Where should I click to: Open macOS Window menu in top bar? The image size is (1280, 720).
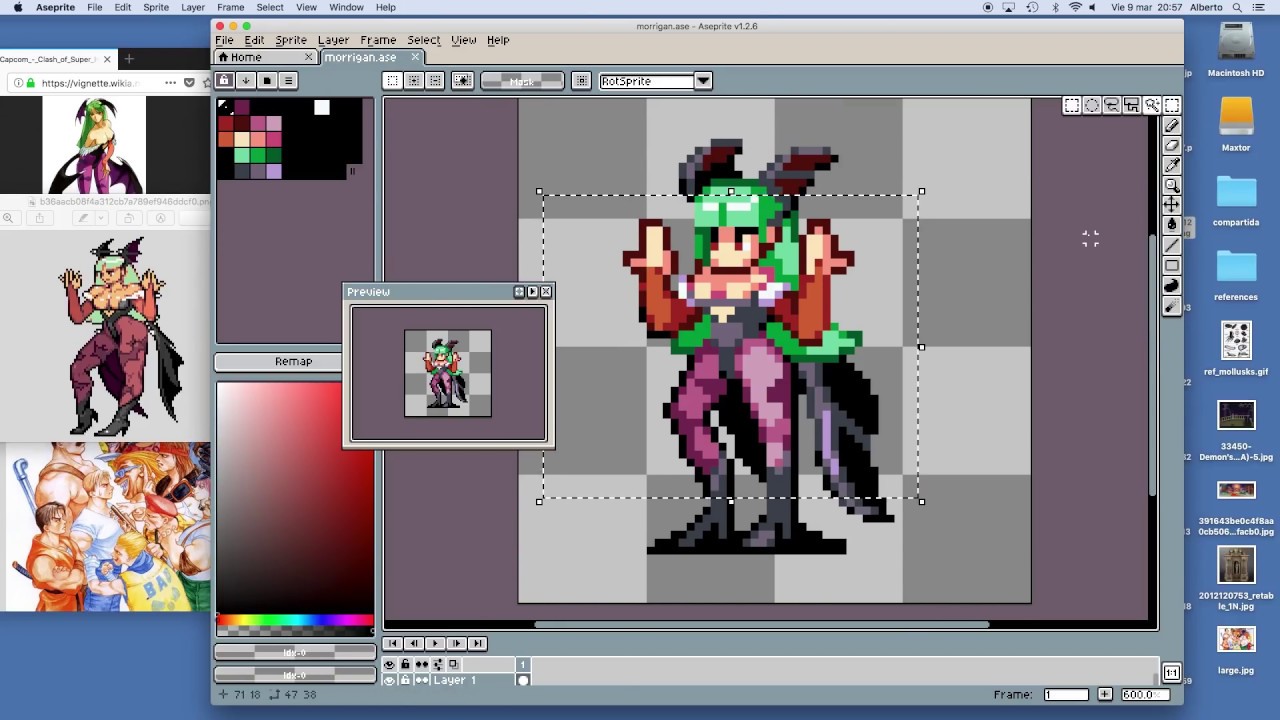tap(346, 7)
